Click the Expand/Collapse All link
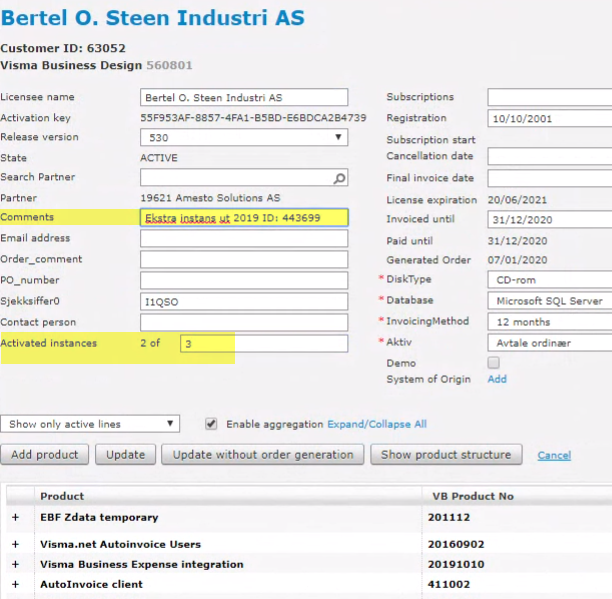 tap(377, 424)
